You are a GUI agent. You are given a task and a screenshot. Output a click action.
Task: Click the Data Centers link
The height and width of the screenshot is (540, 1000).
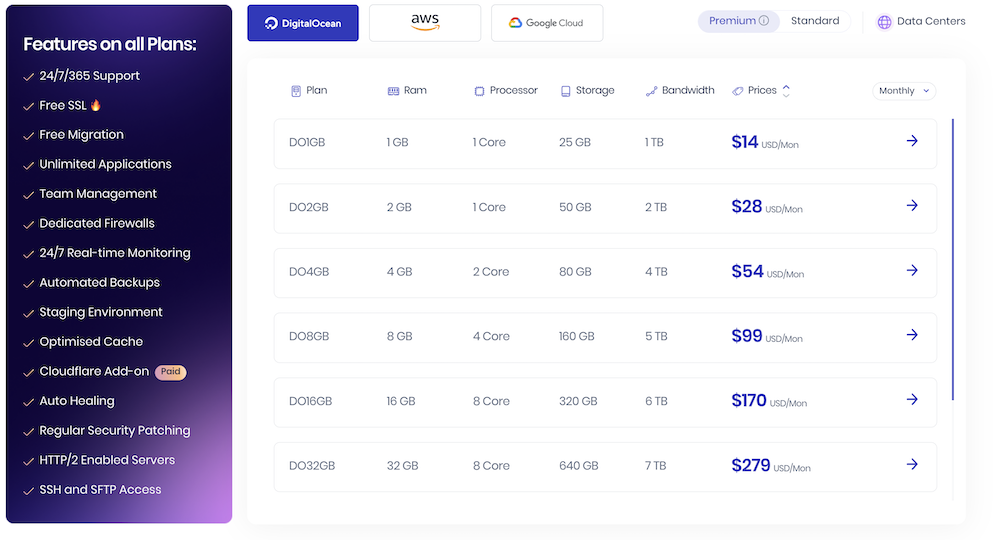931,21
